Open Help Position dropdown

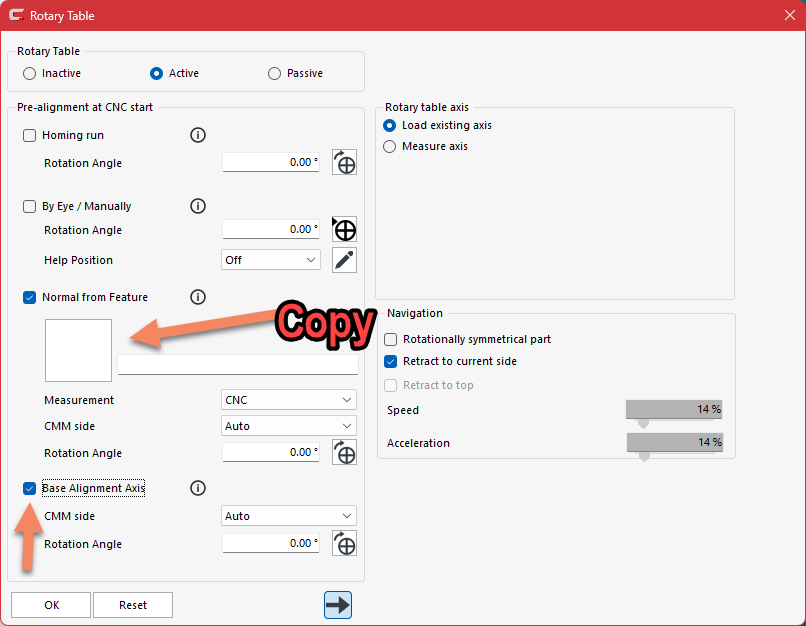point(271,260)
